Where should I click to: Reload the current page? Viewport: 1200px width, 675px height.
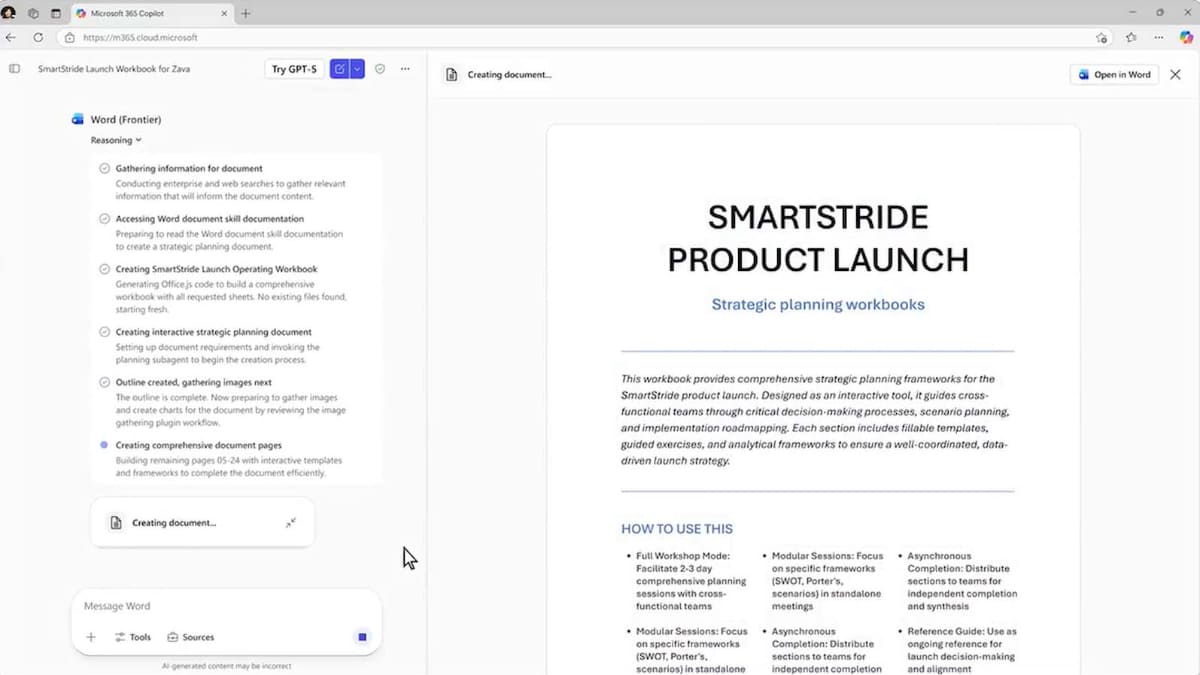click(38, 37)
